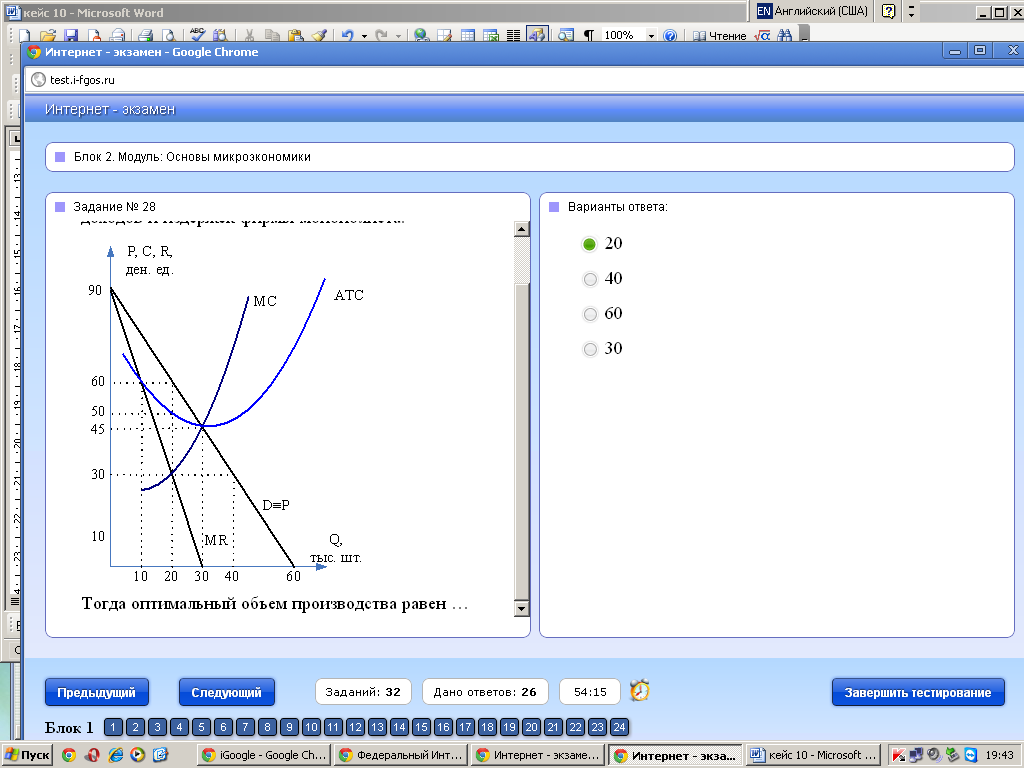Click the question panel scroll up arrow
The image size is (1024, 768).
[521, 229]
